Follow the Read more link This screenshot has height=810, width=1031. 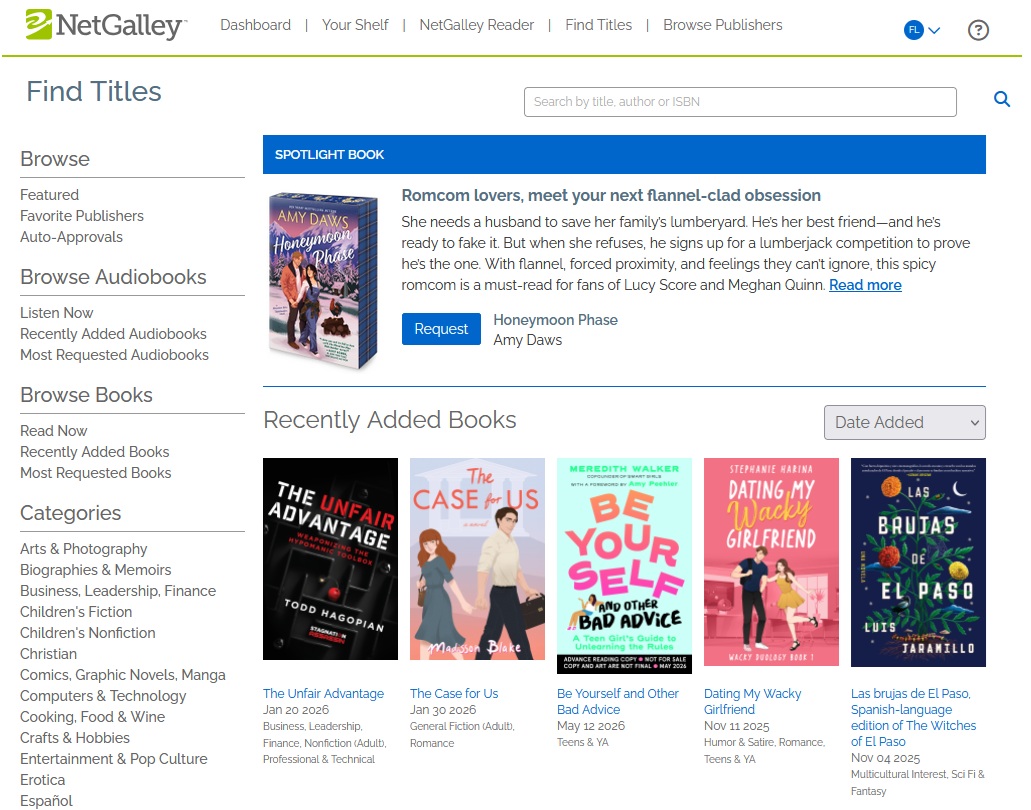(x=865, y=285)
